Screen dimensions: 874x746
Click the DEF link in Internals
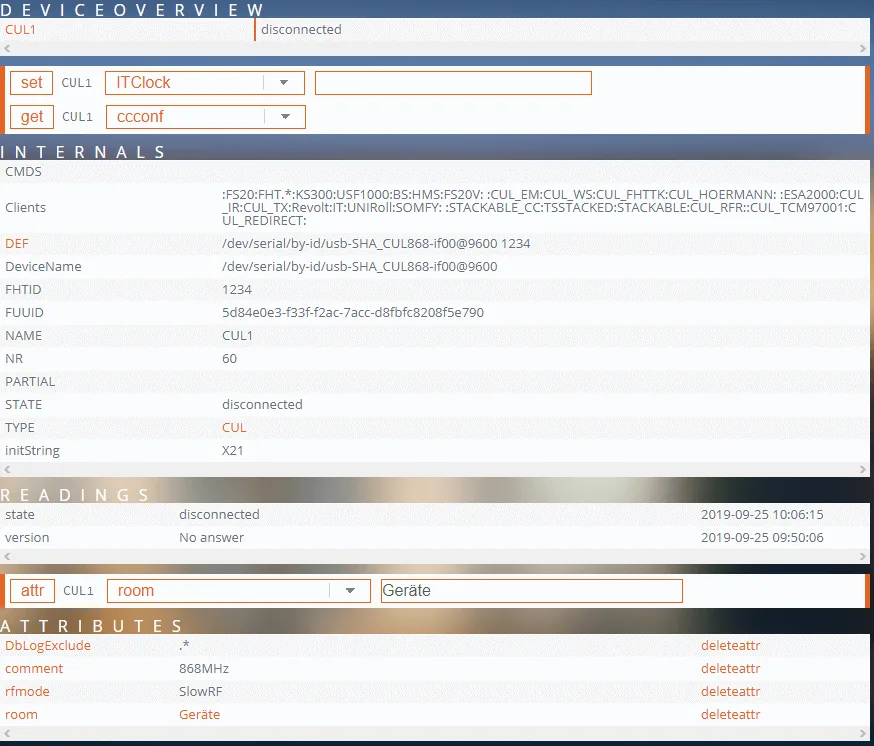(x=17, y=244)
